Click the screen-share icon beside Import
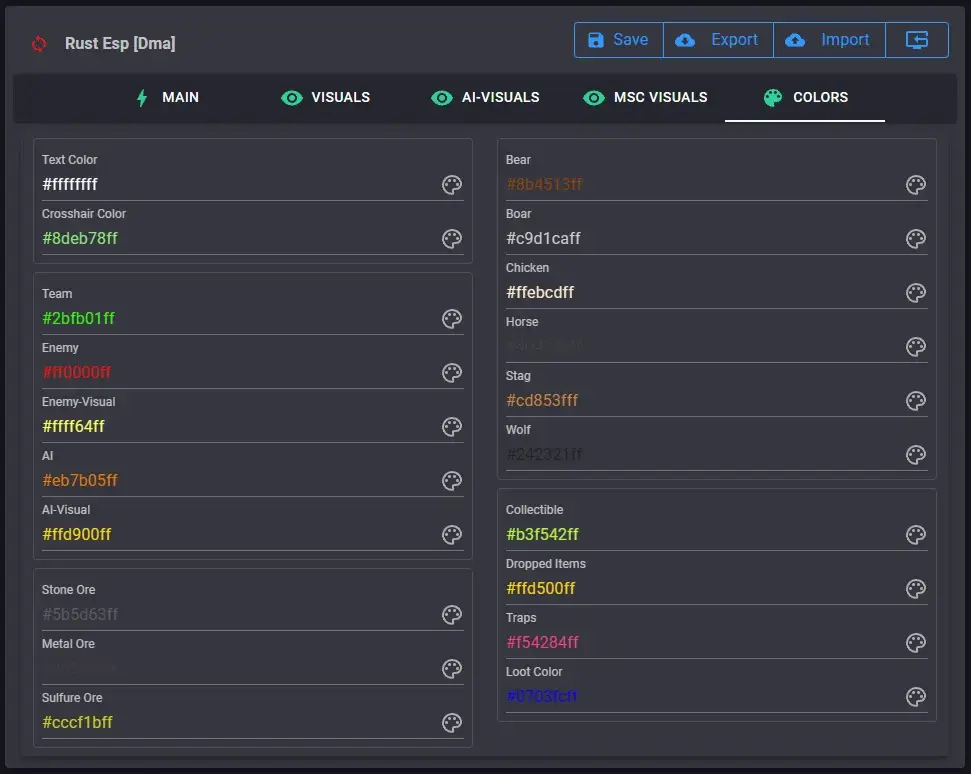Screen dimensions: 971x774 click(x=917, y=39)
